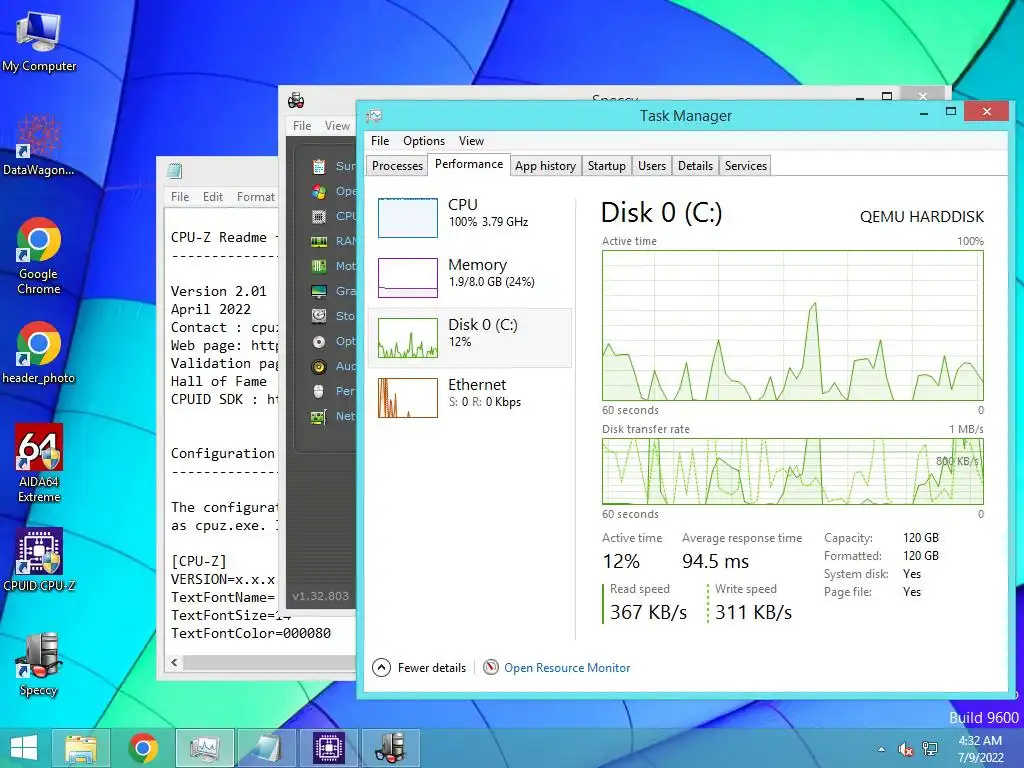
Task: Select the CPU-Z taskbar button
Action: (328, 748)
